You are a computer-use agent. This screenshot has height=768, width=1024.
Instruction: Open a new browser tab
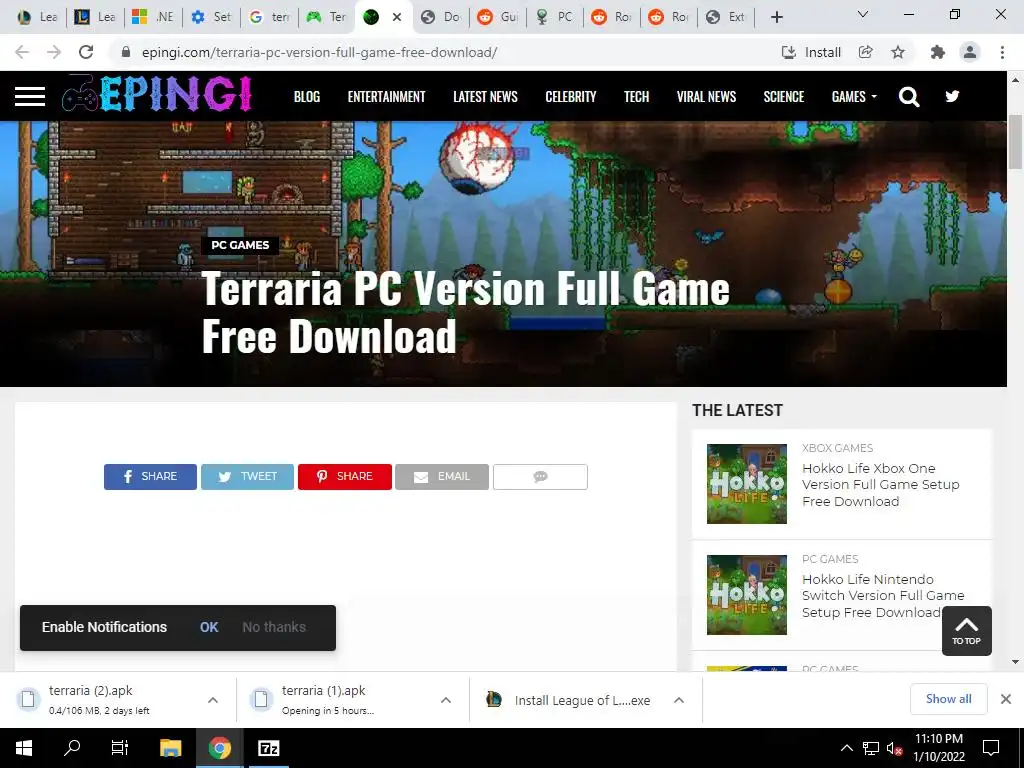[776, 17]
